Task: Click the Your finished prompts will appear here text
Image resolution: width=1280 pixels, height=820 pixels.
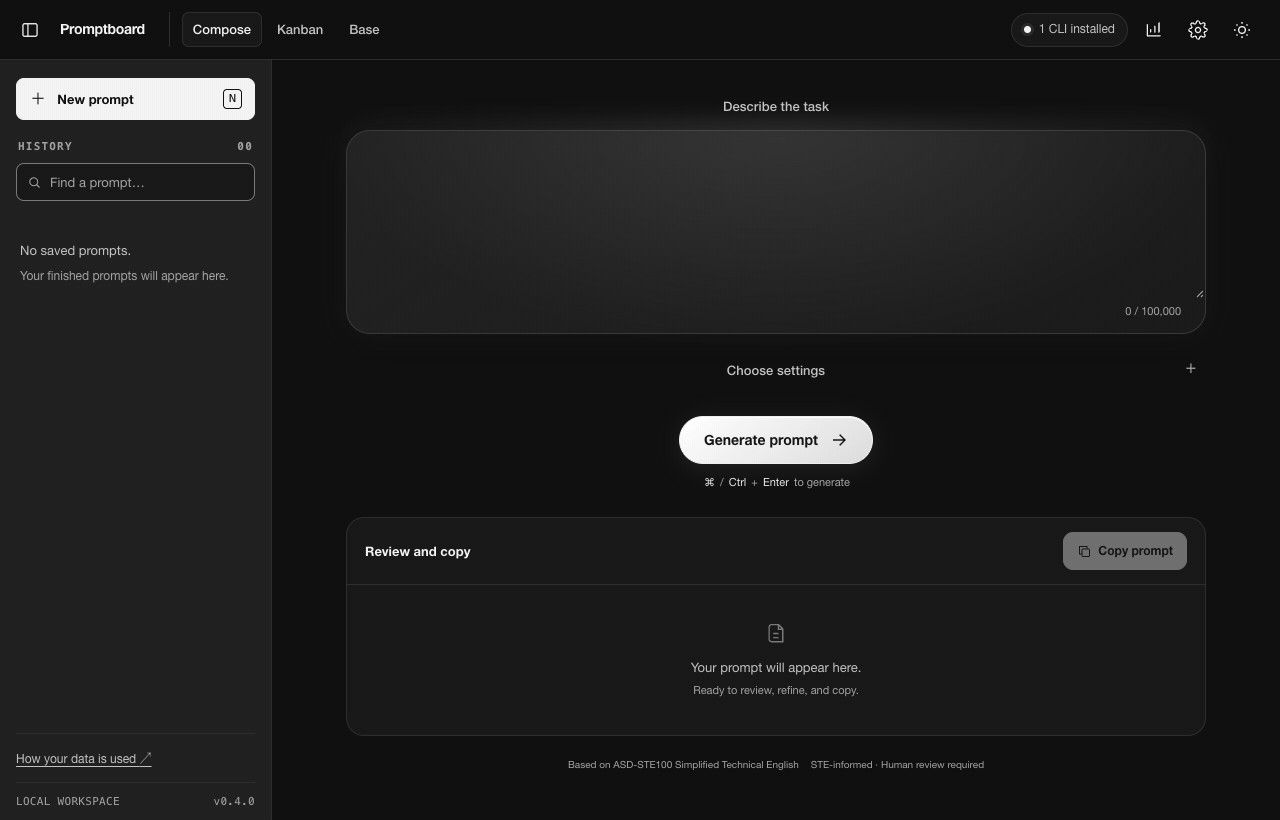Action: tap(124, 276)
